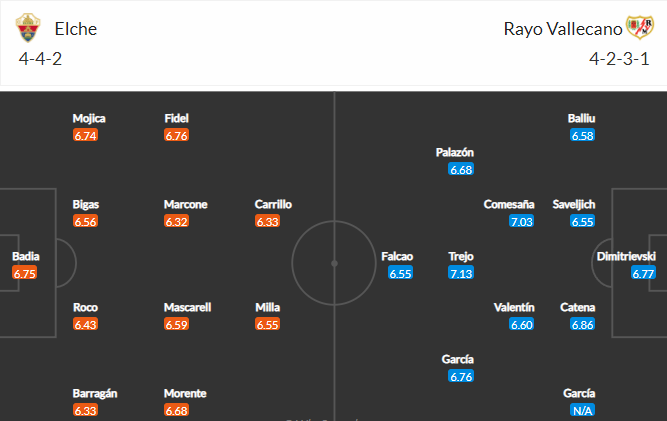The height and width of the screenshot is (421, 667).
Task: Click Comesaña's 7.03 rating badge
Action: tap(522, 221)
